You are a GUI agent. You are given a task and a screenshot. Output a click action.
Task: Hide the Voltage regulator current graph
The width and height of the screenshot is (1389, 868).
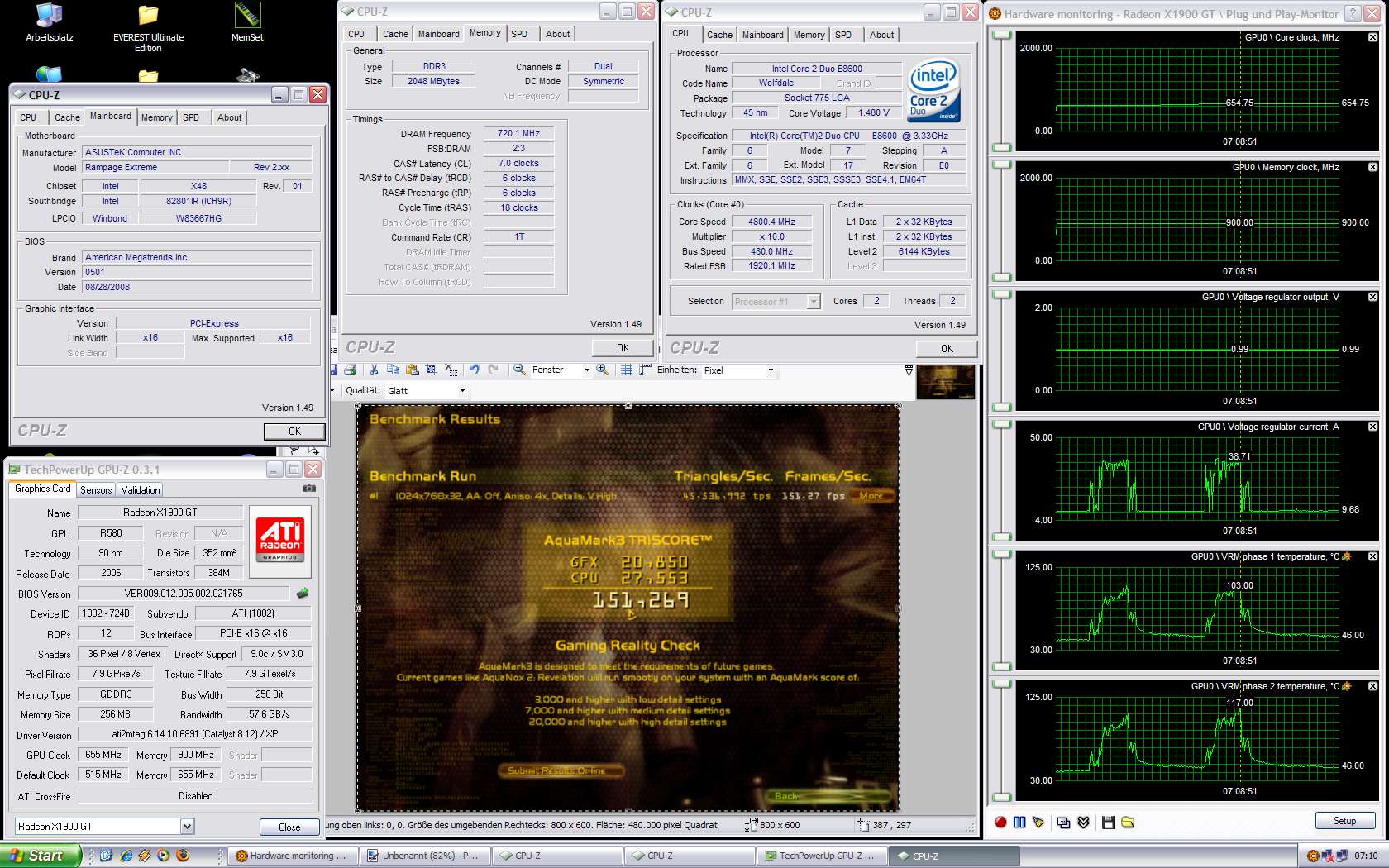pos(1372,427)
